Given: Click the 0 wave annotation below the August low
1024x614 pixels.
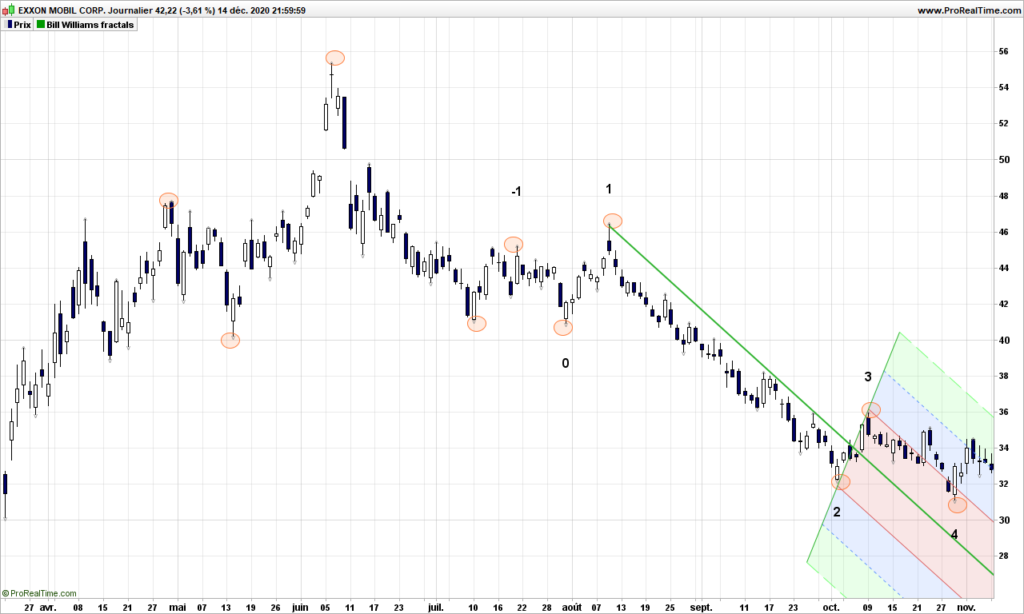Looking at the screenshot, I should coord(566,363).
